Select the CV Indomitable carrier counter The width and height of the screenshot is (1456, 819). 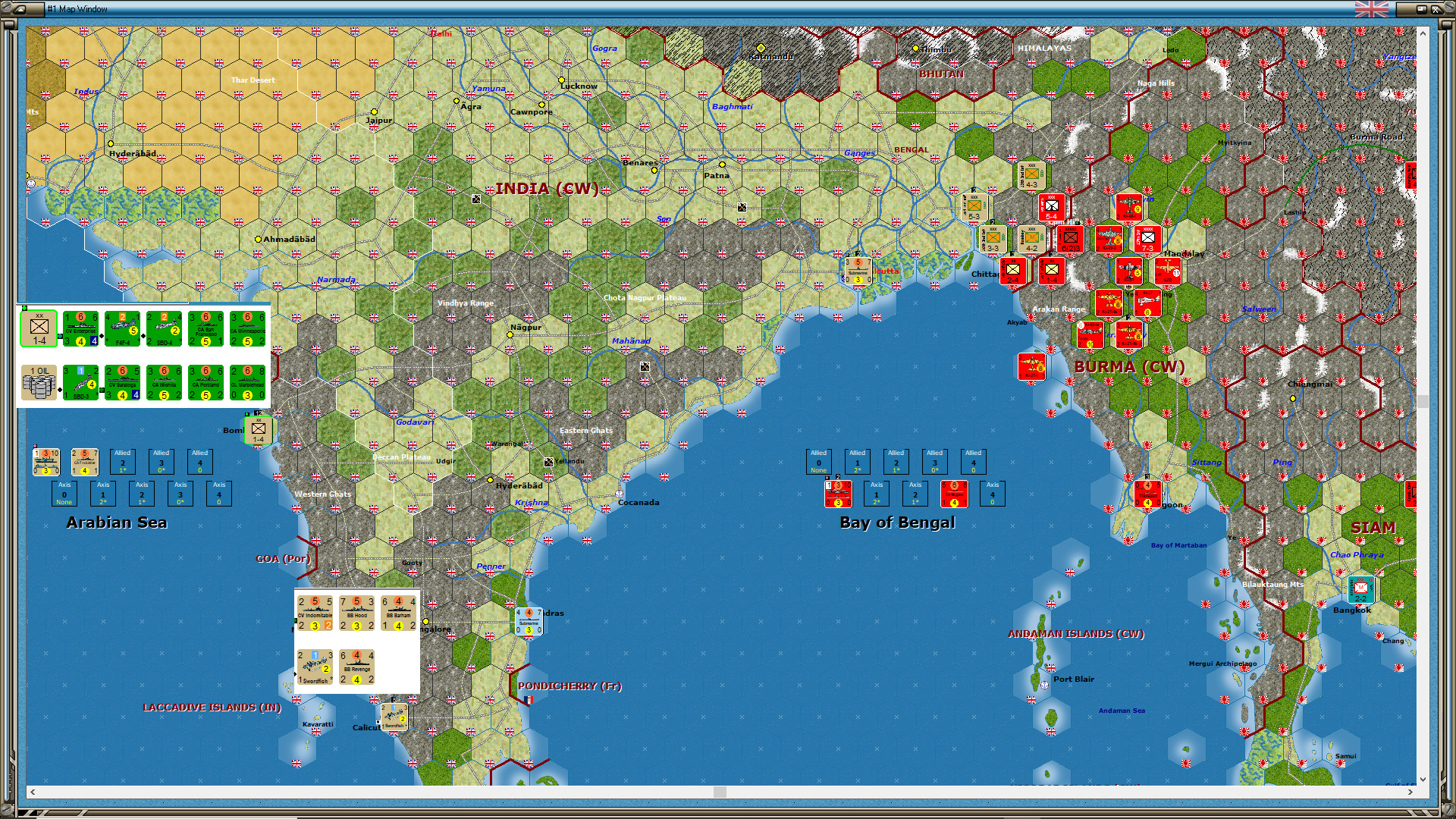[x=315, y=613]
